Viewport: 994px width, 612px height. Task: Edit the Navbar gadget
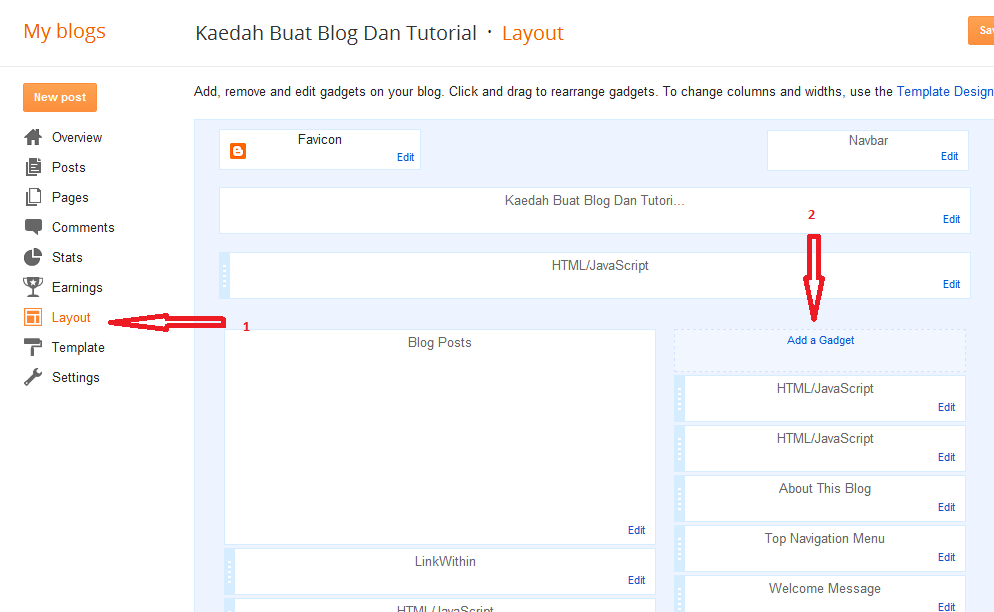click(x=949, y=156)
